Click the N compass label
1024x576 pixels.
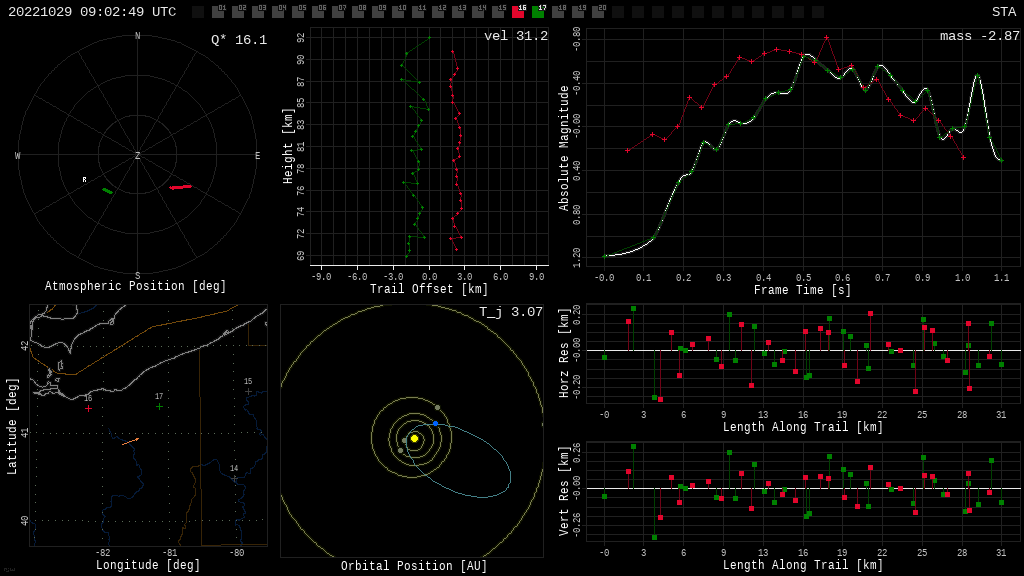tap(137, 36)
